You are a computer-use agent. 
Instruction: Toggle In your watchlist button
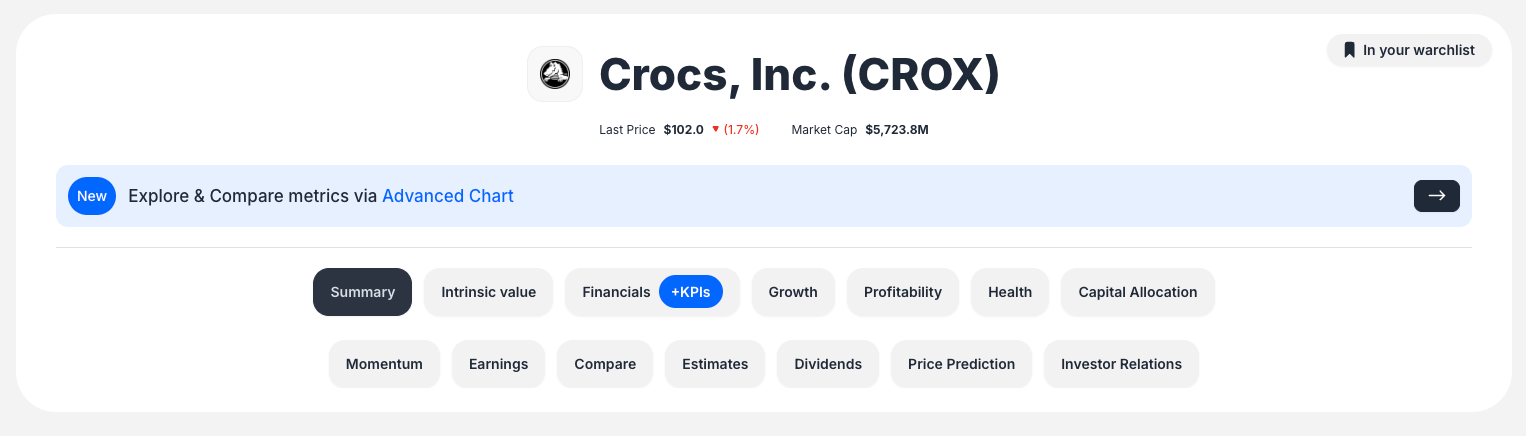point(1409,50)
